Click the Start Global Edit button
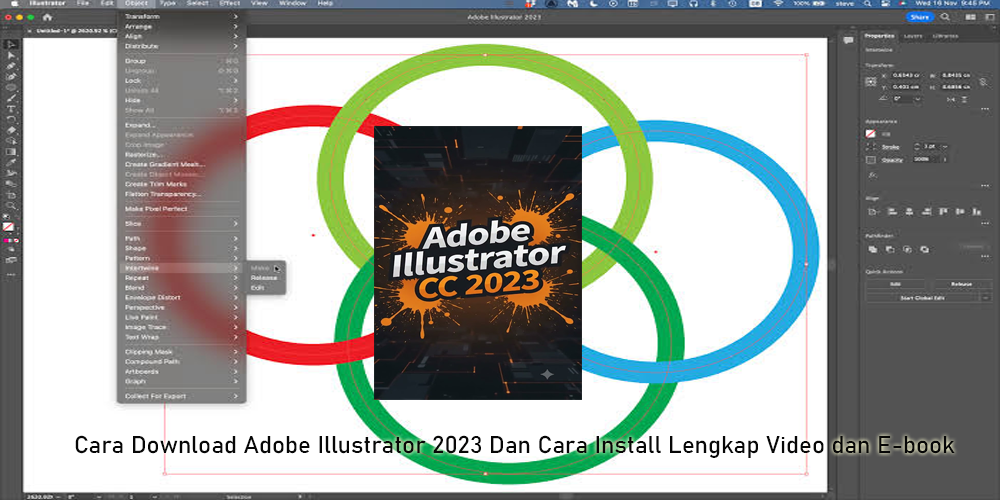The image size is (1000, 500). click(x=922, y=298)
